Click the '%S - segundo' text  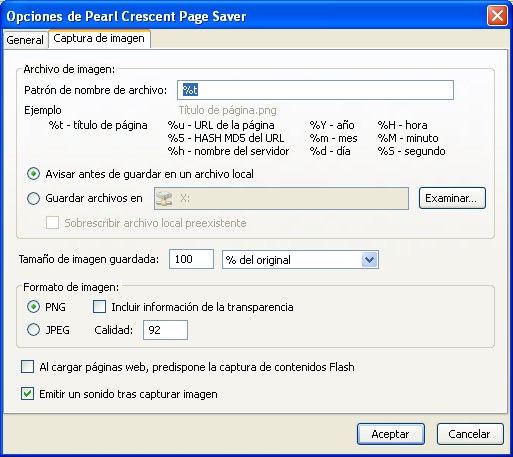tap(411, 151)
